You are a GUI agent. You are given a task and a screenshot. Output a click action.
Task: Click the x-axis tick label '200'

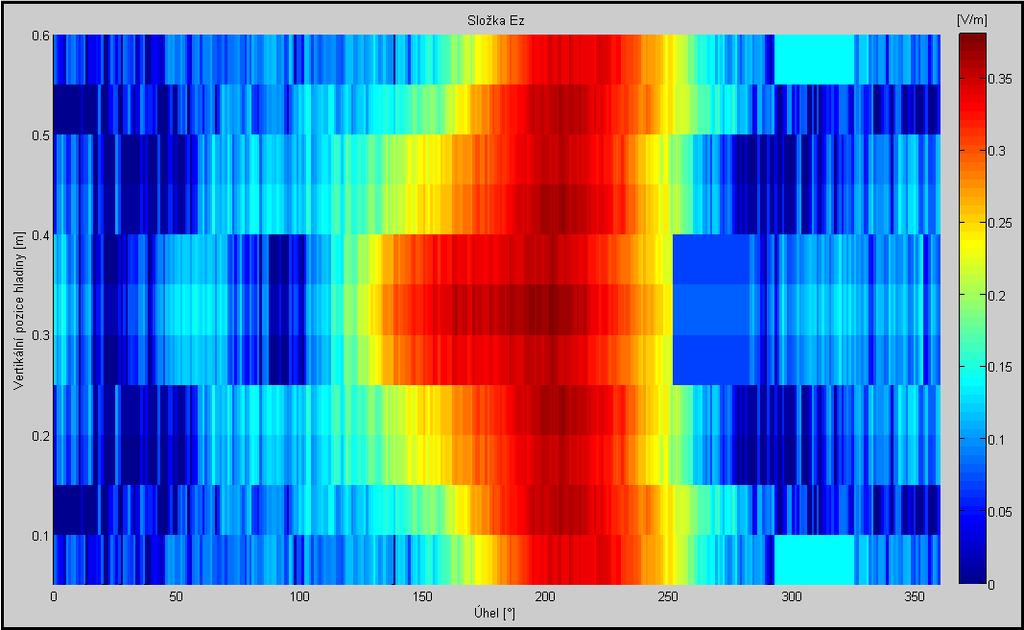click(545, 597)
